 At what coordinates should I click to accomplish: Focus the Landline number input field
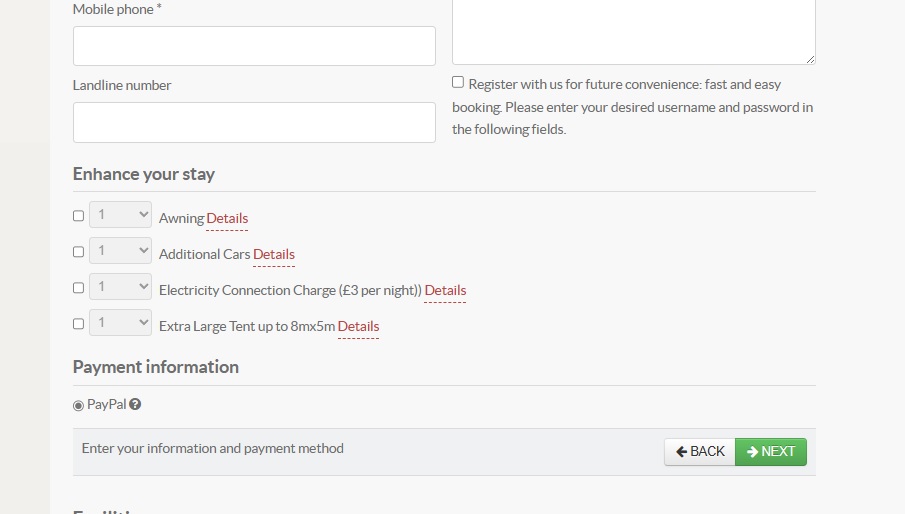pos(254,122)
